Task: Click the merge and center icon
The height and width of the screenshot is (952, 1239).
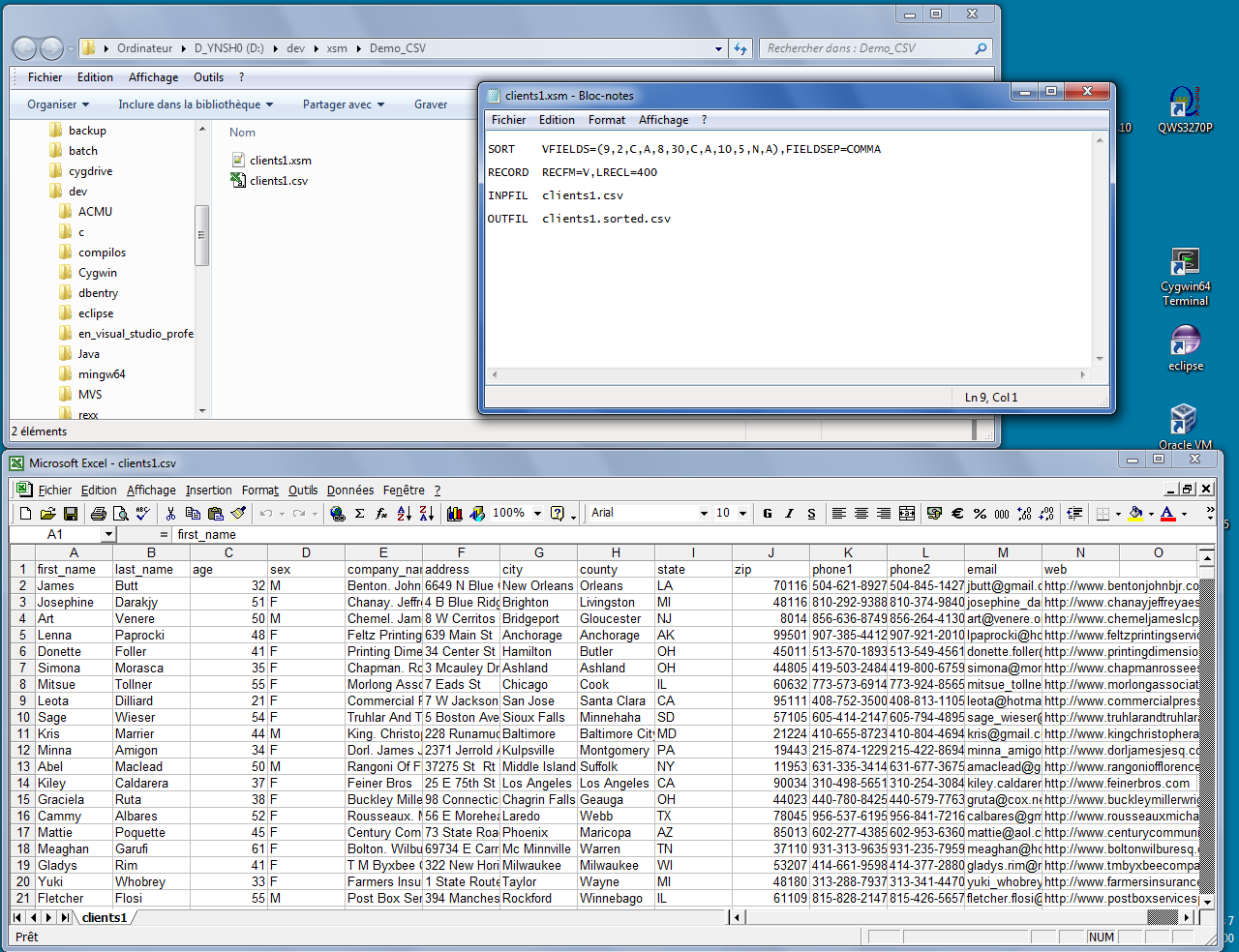Action: pos(907,514)
